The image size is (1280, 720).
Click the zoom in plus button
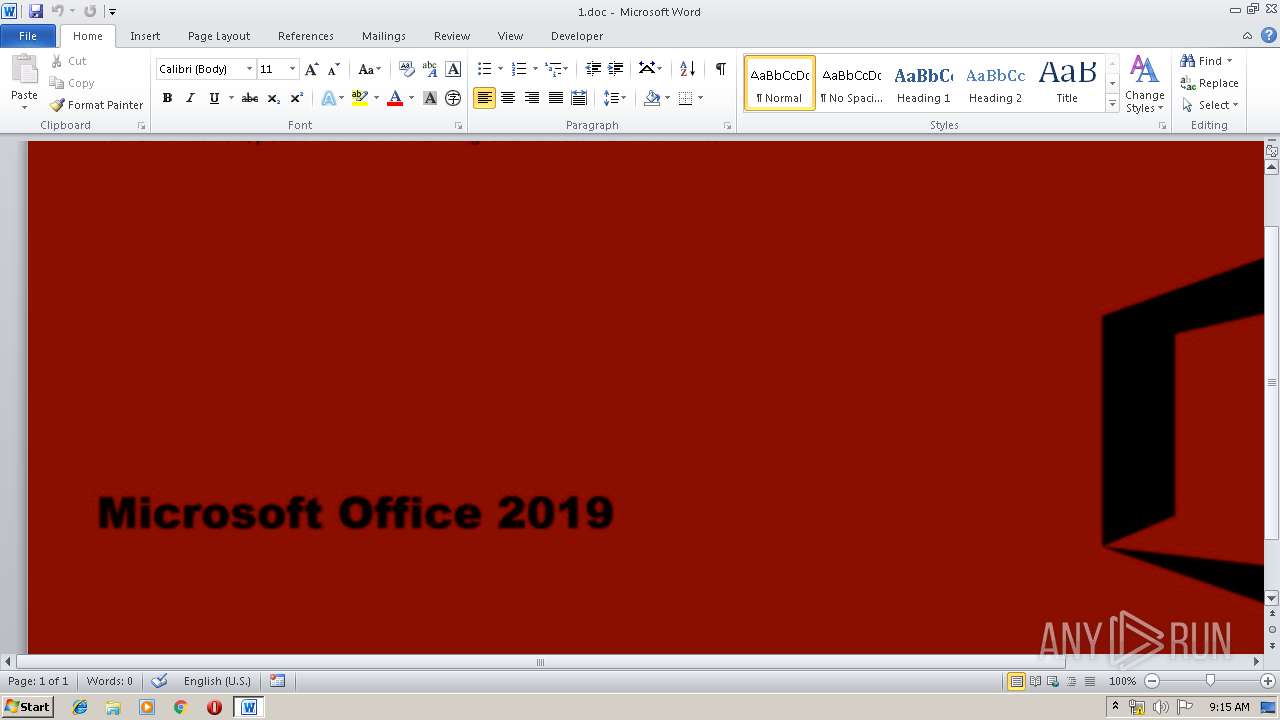click(1268, 681)
